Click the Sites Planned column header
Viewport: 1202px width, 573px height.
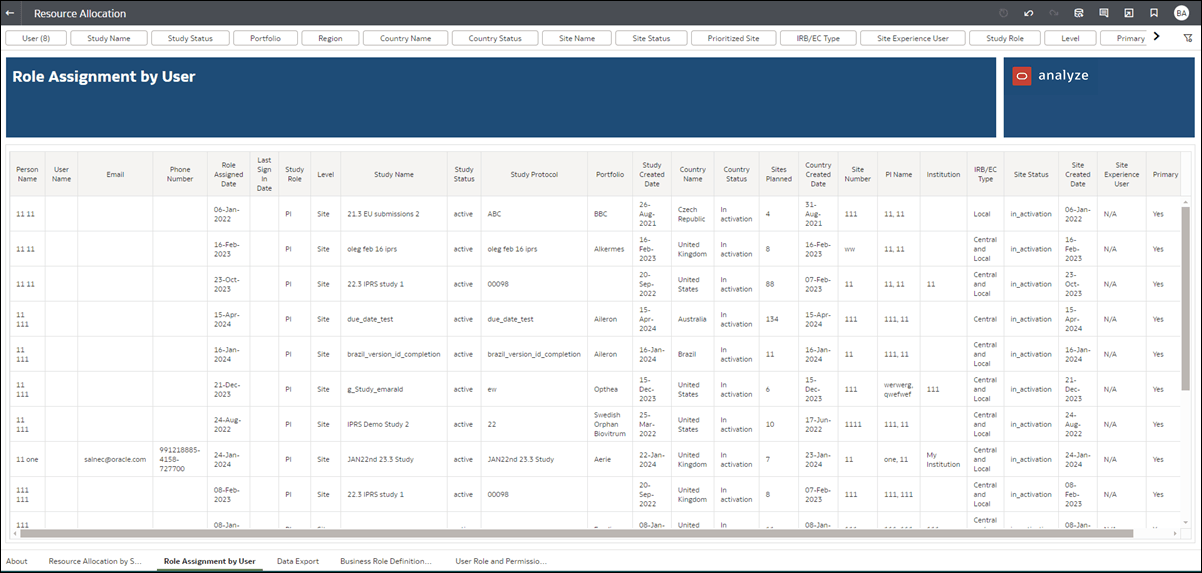click(x=777, y=174)
